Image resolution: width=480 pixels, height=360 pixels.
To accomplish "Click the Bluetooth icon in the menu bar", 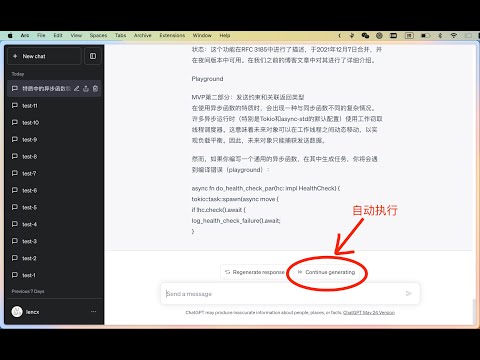I will point(440,35).
